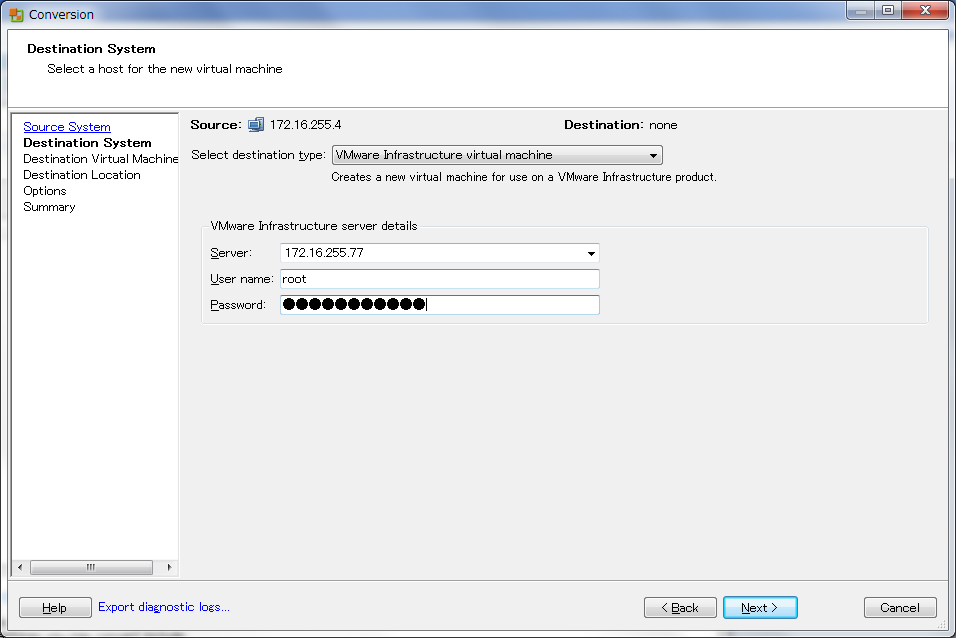Go Back to previous step
This screenshot has height=638, width=956.
(680, 608)
